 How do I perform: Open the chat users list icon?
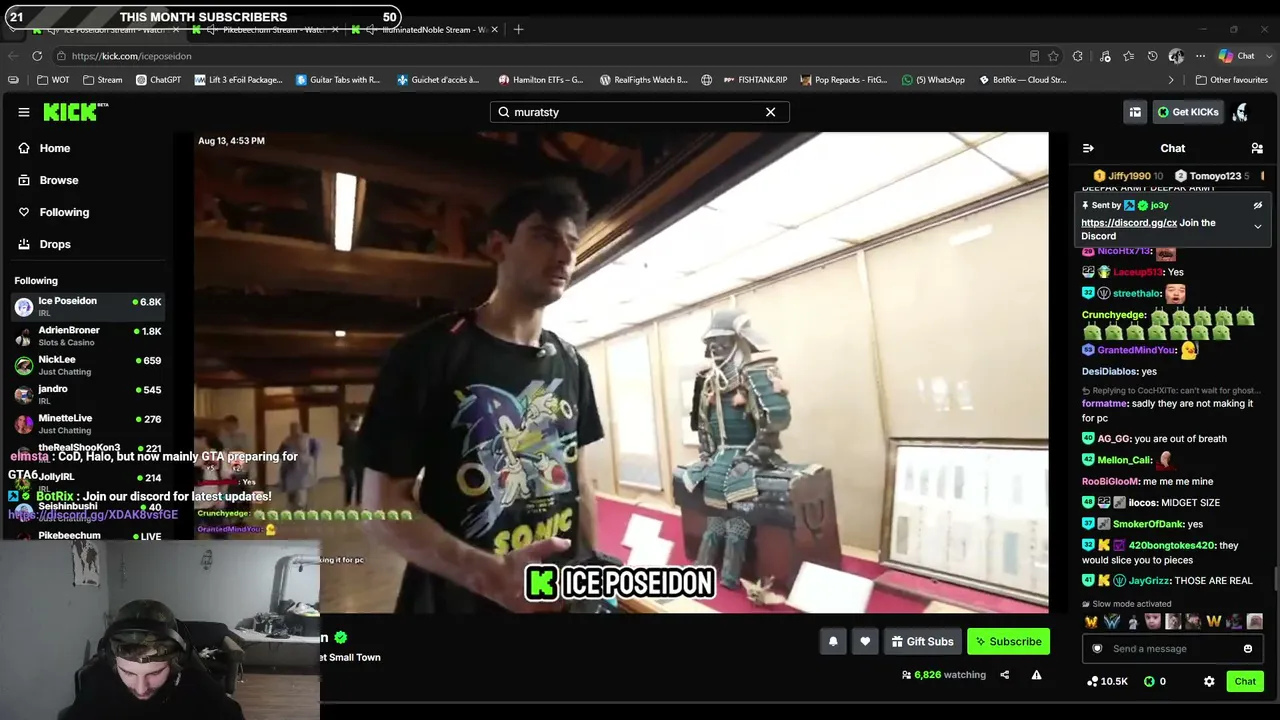coord(1257,148)
